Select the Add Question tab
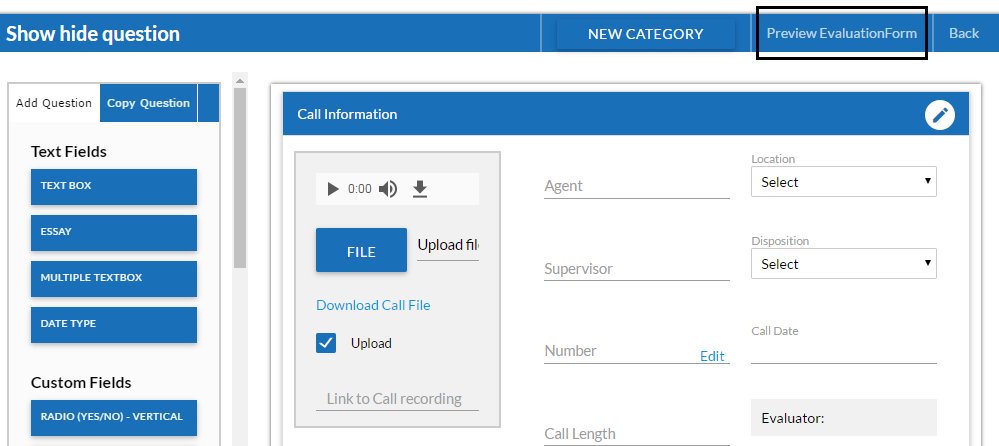The width and height of the screenshot is (999, 446). pyautogui.click(x=54, y=103)
